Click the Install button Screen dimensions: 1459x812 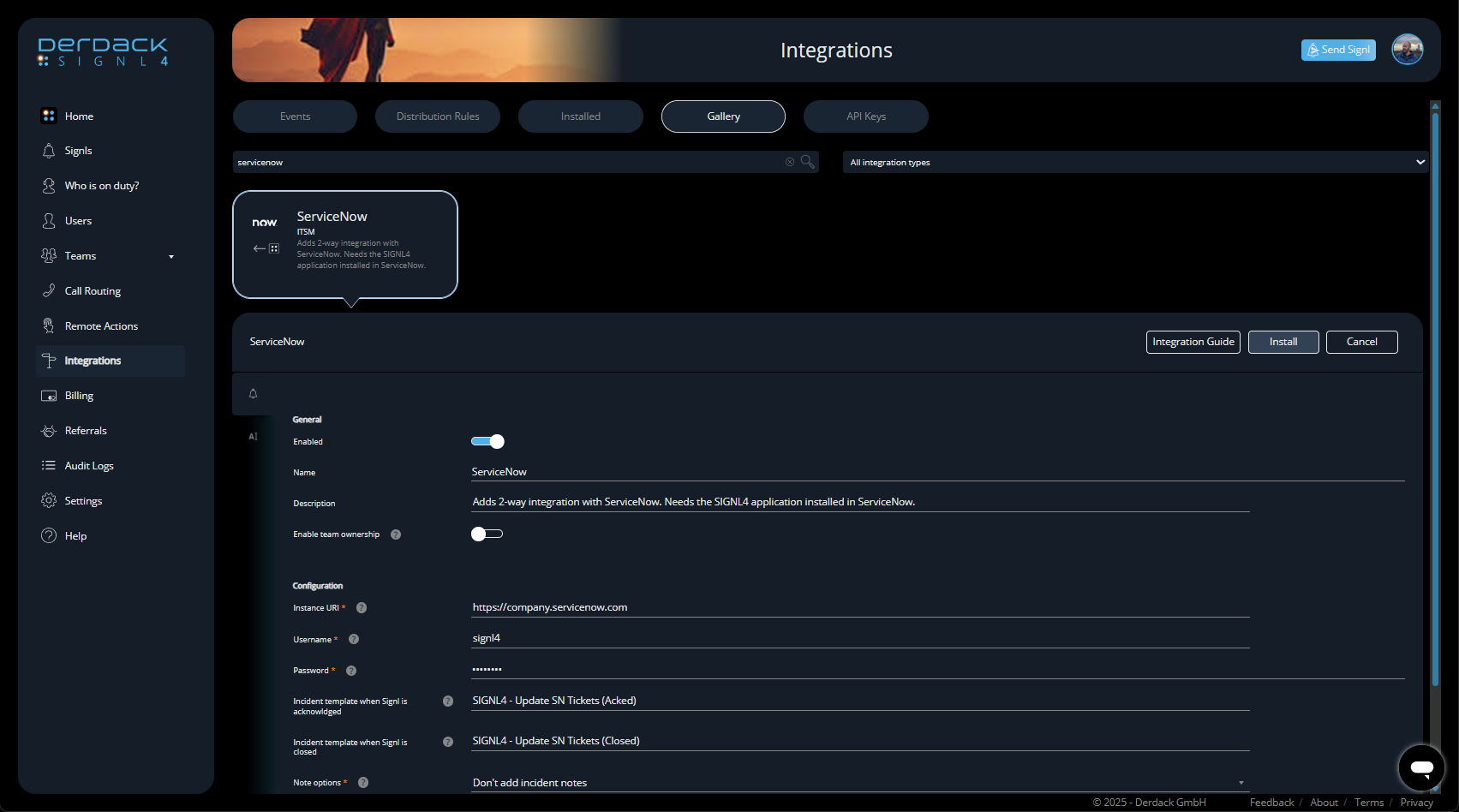click(x=1283, y=342)
